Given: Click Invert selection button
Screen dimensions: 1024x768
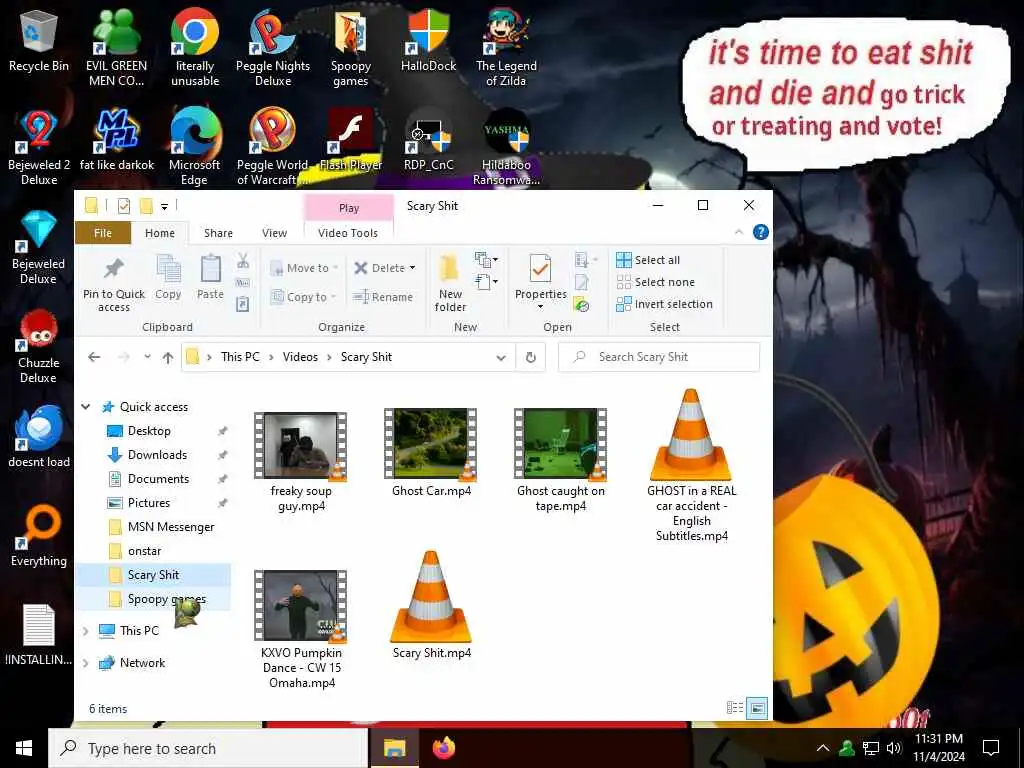Looking at the screenshot, I should (664, 304).
